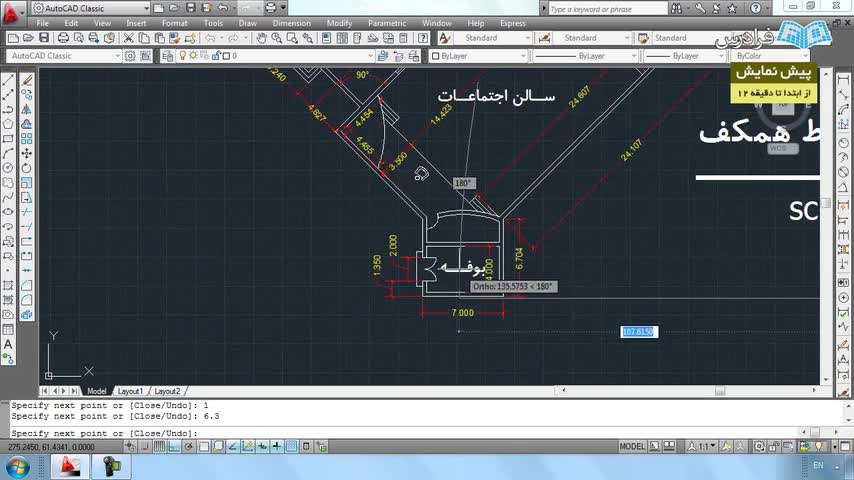Image resolution: width=854 pixels, height=480 pixels.
Task: Select the Rotate modify tool
Action: (x=26, y=168)
